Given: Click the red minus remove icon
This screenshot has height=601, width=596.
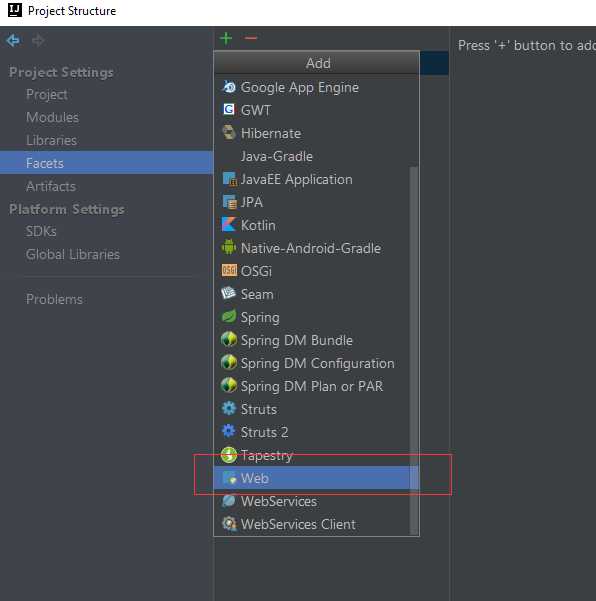Looking at the screenshot, I should tap(251, 38).
